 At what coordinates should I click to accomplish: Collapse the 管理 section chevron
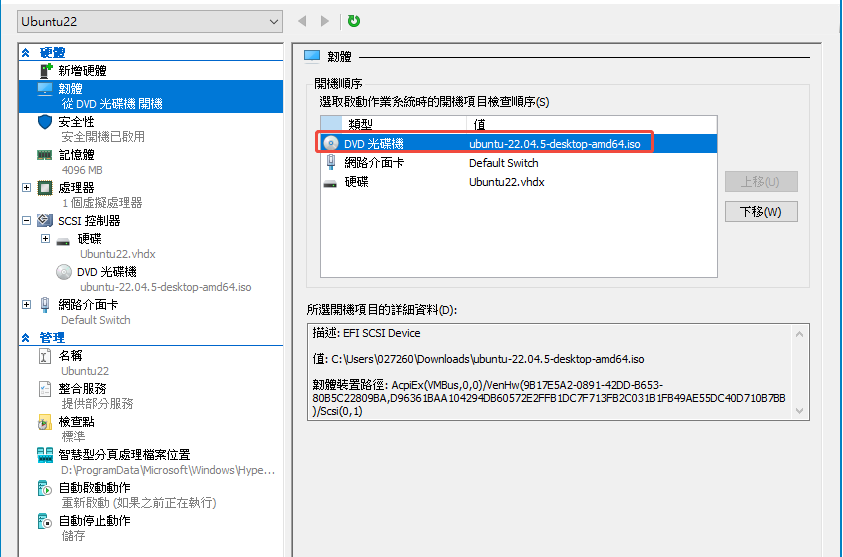[x=26, y=338]
